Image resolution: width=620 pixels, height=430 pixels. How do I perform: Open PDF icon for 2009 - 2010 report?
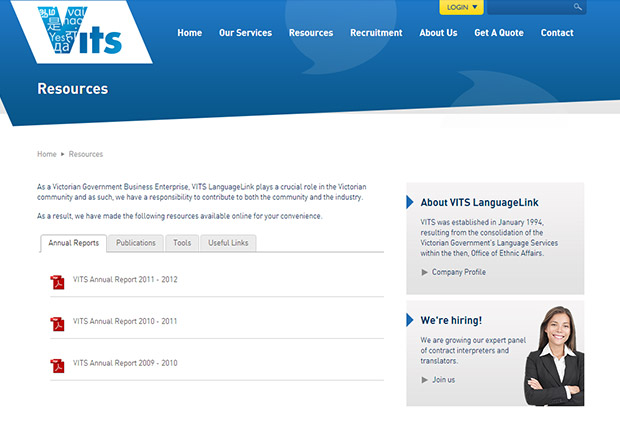click(x=57, y=366)
